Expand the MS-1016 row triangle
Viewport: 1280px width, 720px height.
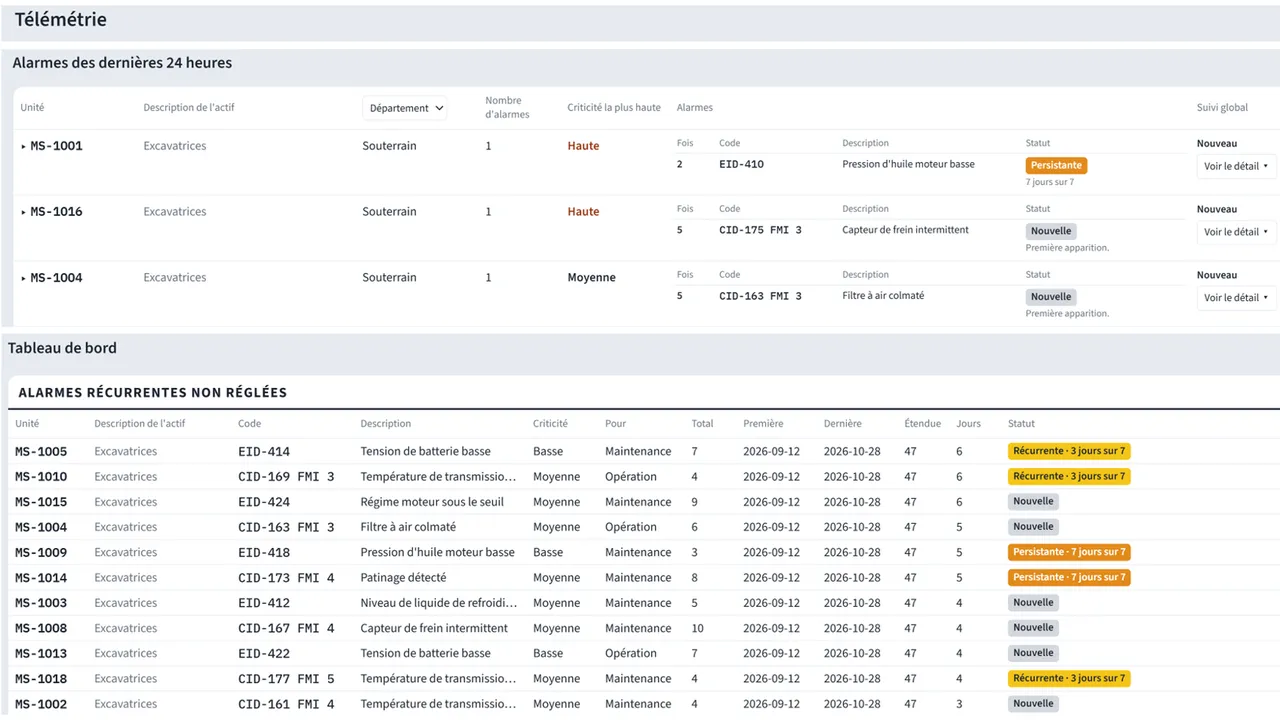point(24,212)
